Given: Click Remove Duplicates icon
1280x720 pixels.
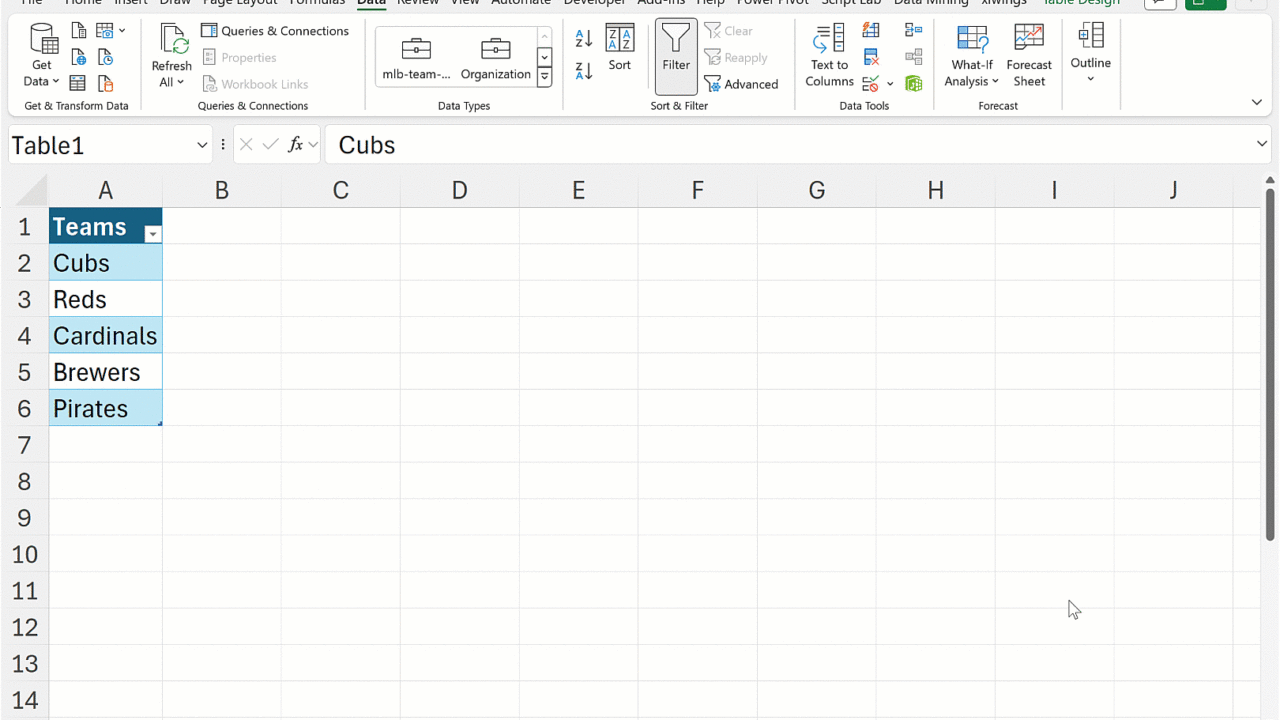Looking at the screenshot, I should coord(871,58).
